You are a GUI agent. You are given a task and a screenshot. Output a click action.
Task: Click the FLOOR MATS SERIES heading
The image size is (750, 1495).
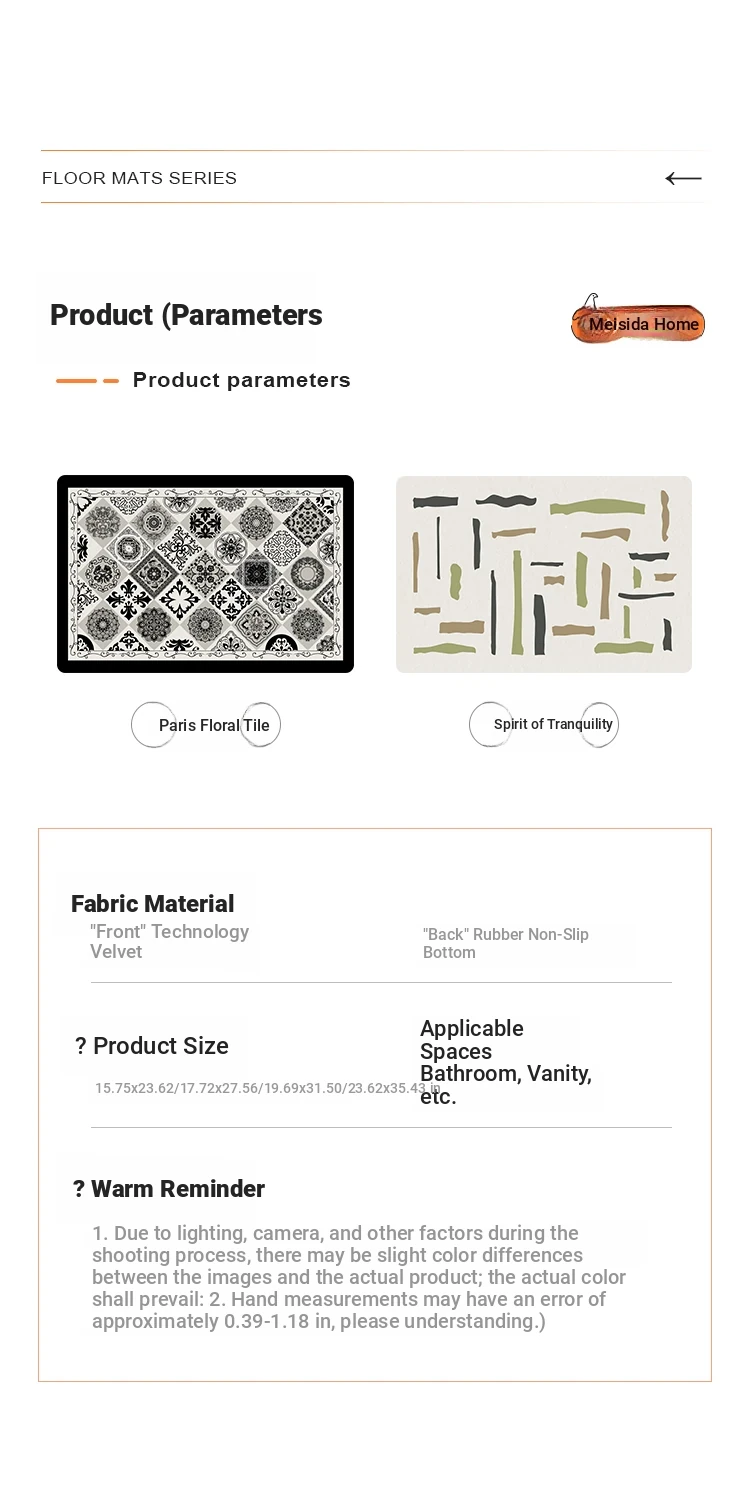coord(139,178)
